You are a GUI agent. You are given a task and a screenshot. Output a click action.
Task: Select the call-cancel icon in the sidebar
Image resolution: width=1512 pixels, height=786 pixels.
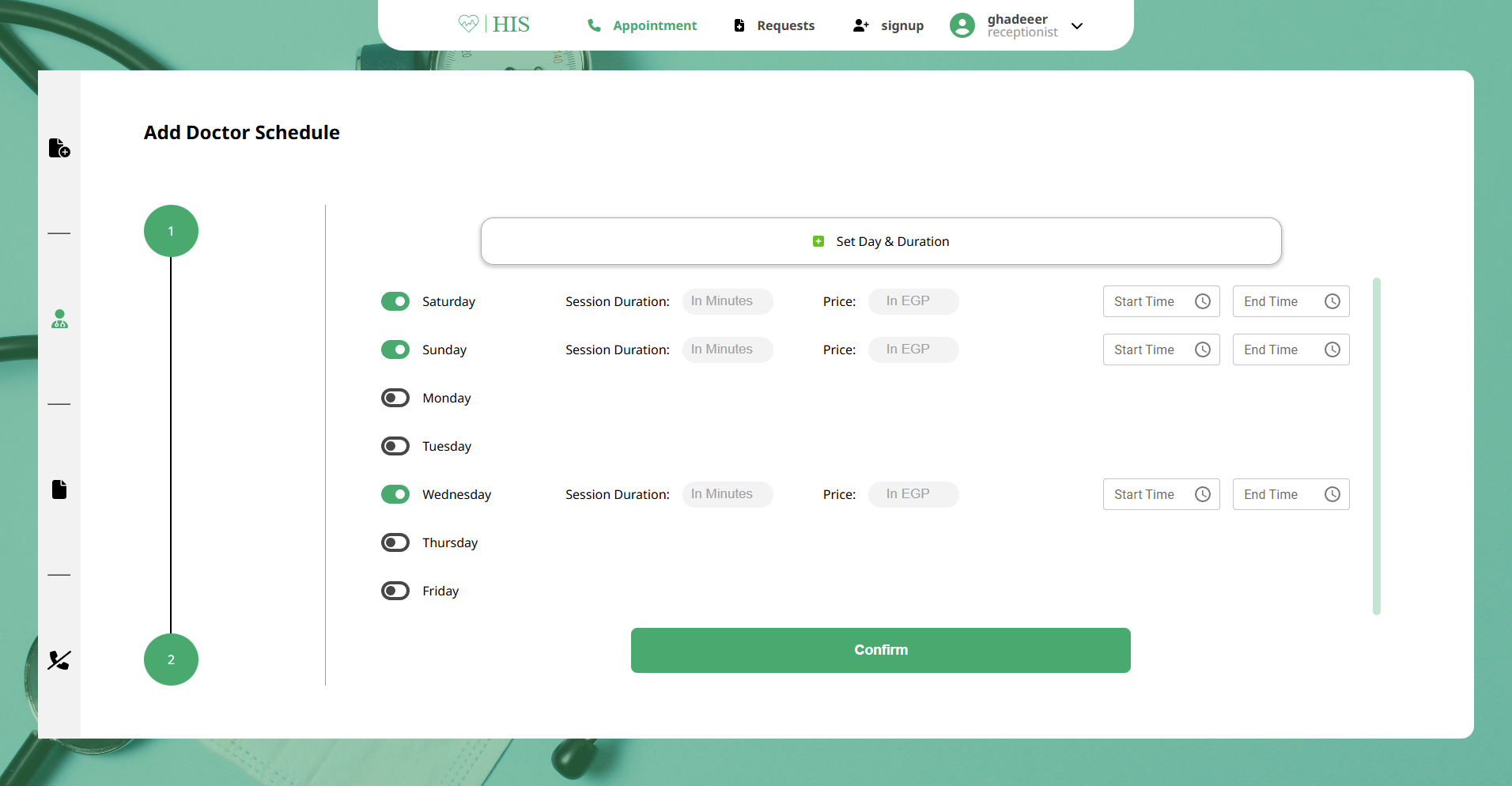(59, 659)
